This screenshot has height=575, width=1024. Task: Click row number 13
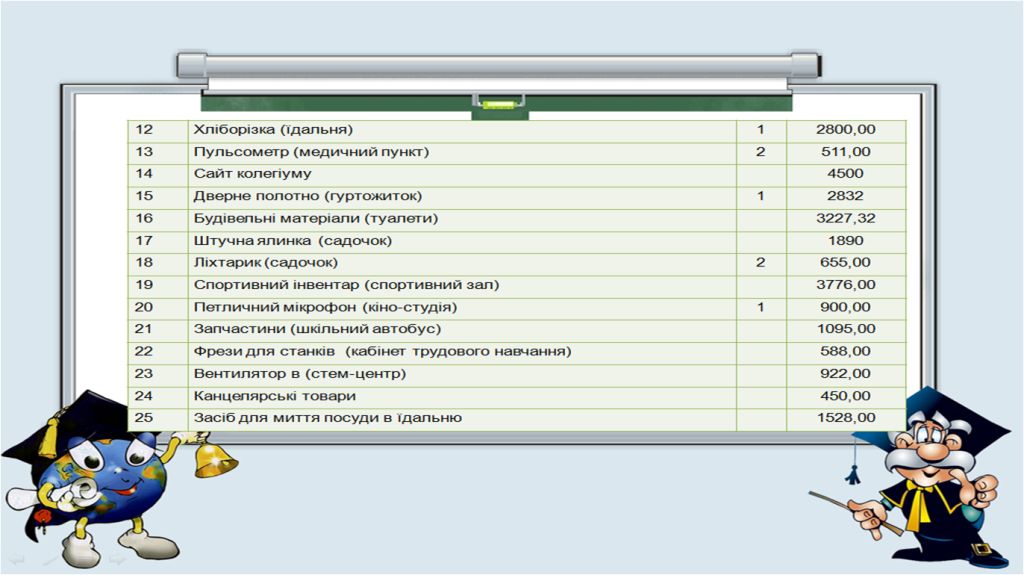144,152
